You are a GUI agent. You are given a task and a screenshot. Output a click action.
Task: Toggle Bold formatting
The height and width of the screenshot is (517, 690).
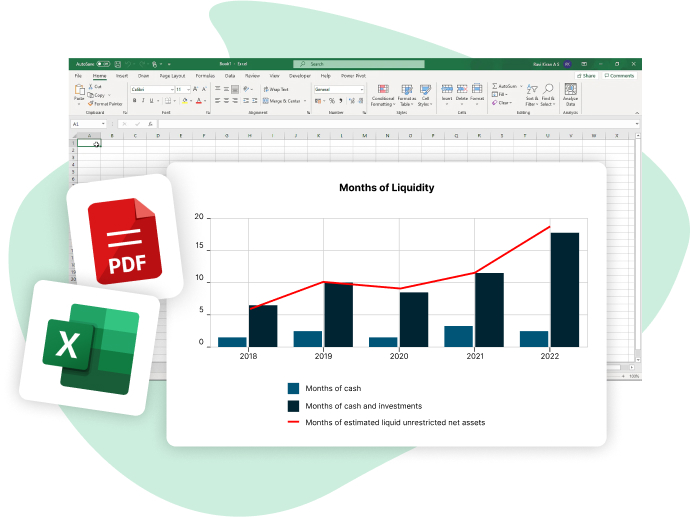tap(135, 101)
